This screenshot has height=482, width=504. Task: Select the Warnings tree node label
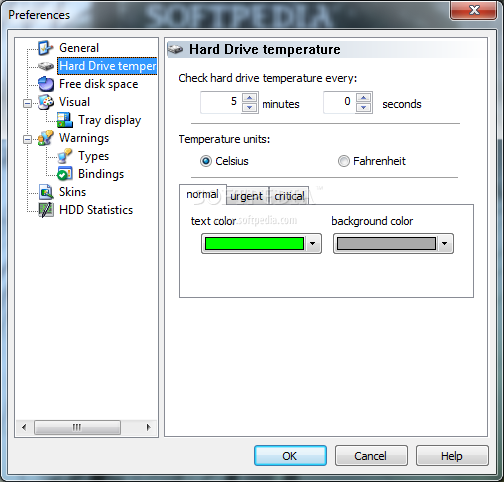point(84,138)
